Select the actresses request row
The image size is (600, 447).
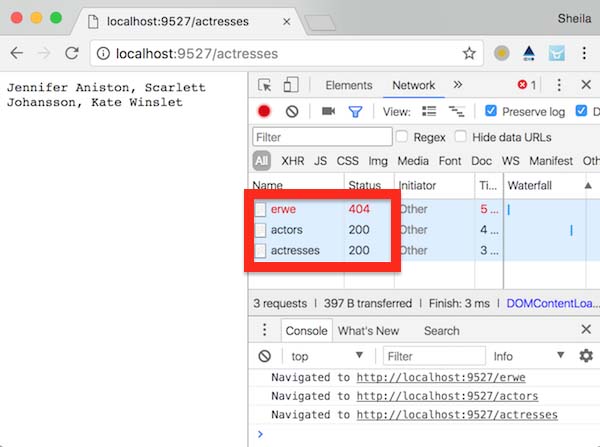424,250
